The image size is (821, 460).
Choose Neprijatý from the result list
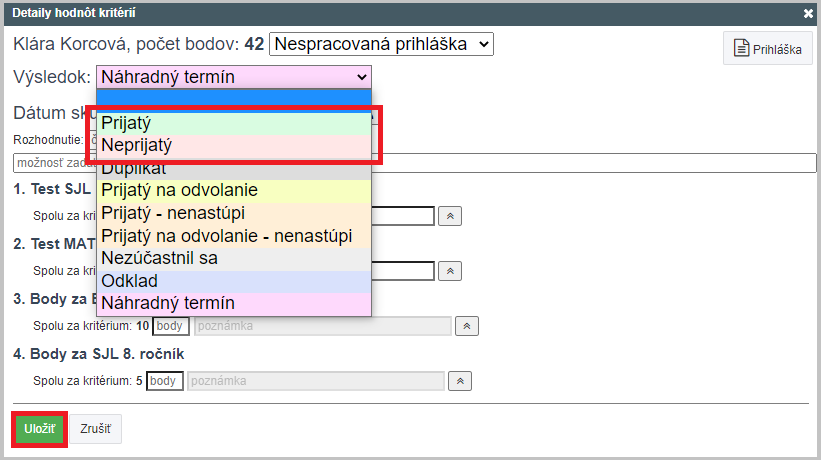(234, 145)
